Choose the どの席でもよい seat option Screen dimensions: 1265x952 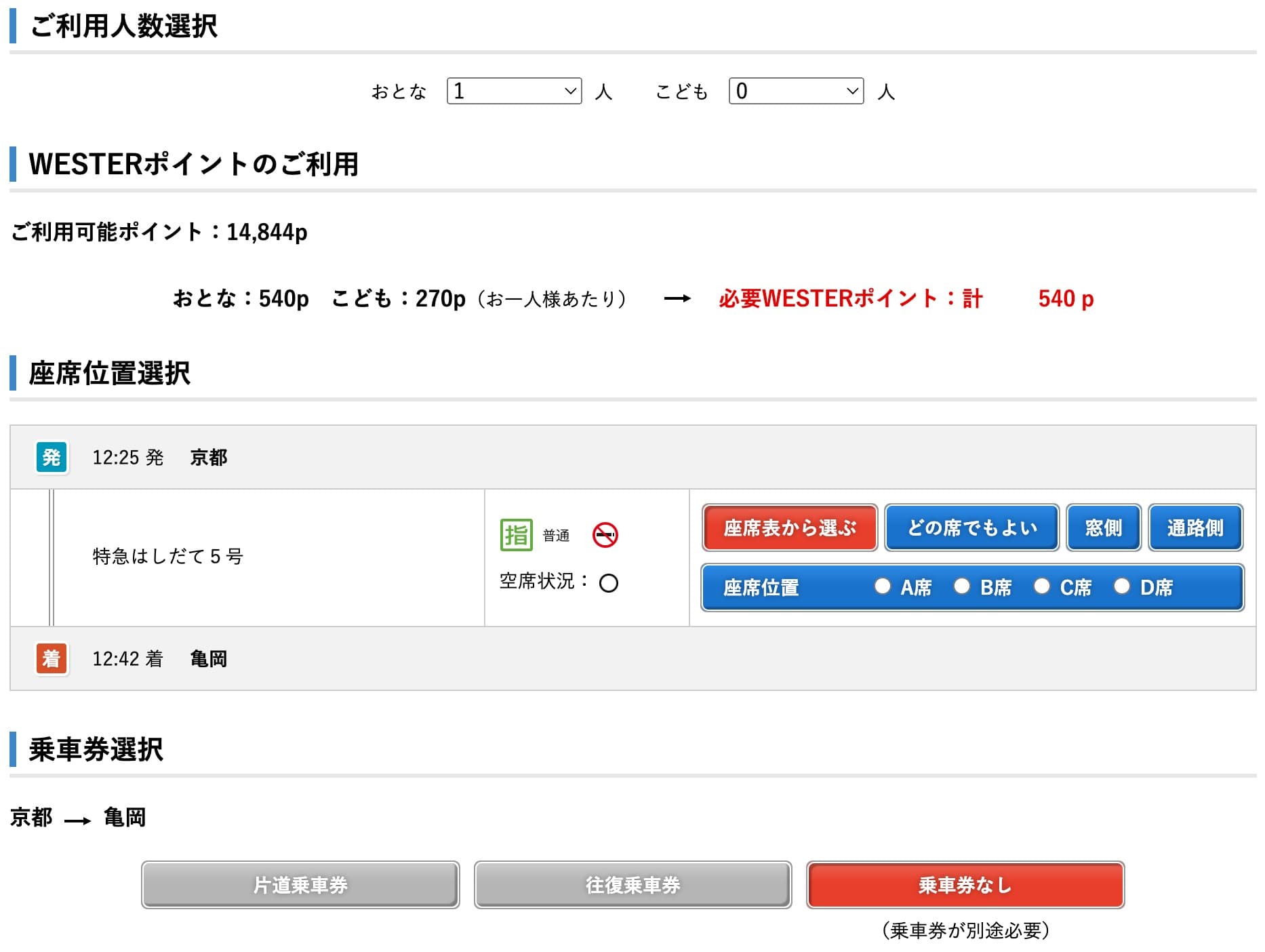pyautogui.click(x=972, y=528)
